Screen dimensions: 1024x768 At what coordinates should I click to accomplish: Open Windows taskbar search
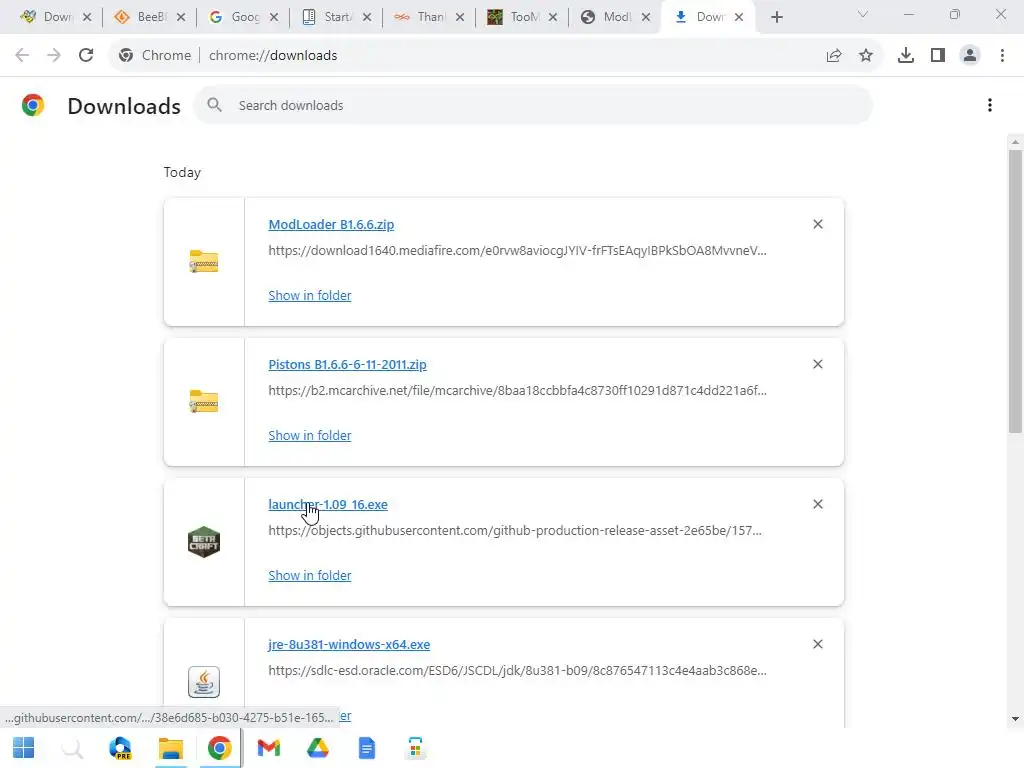click(72, 748)
